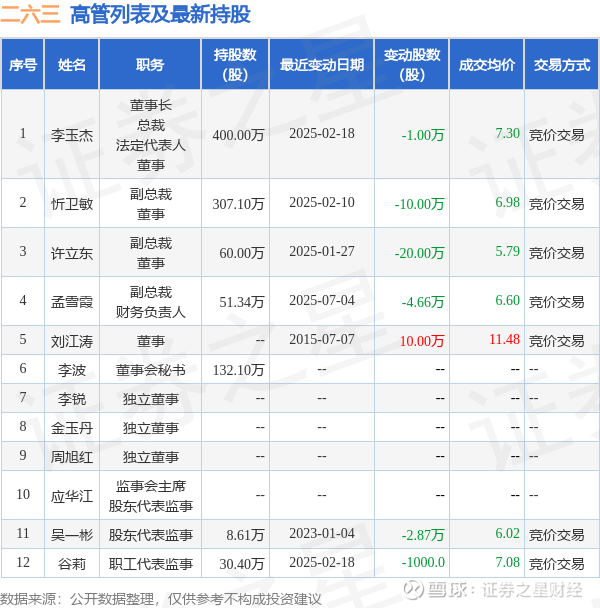Click the date 2015-07-07
Image resolution: width=600 pixels, height=608 pixels.
pos(322,339)
